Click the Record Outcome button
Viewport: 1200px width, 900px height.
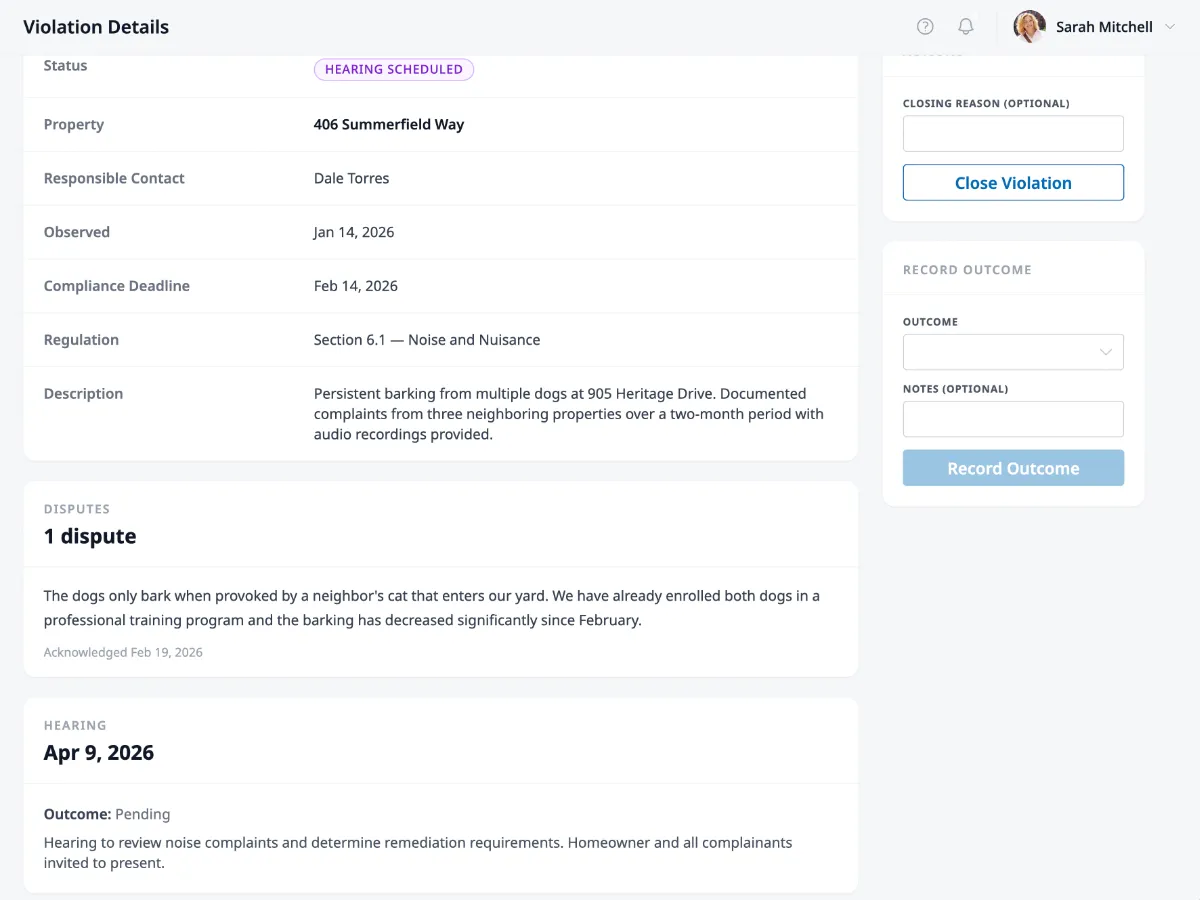point(1013,467)
